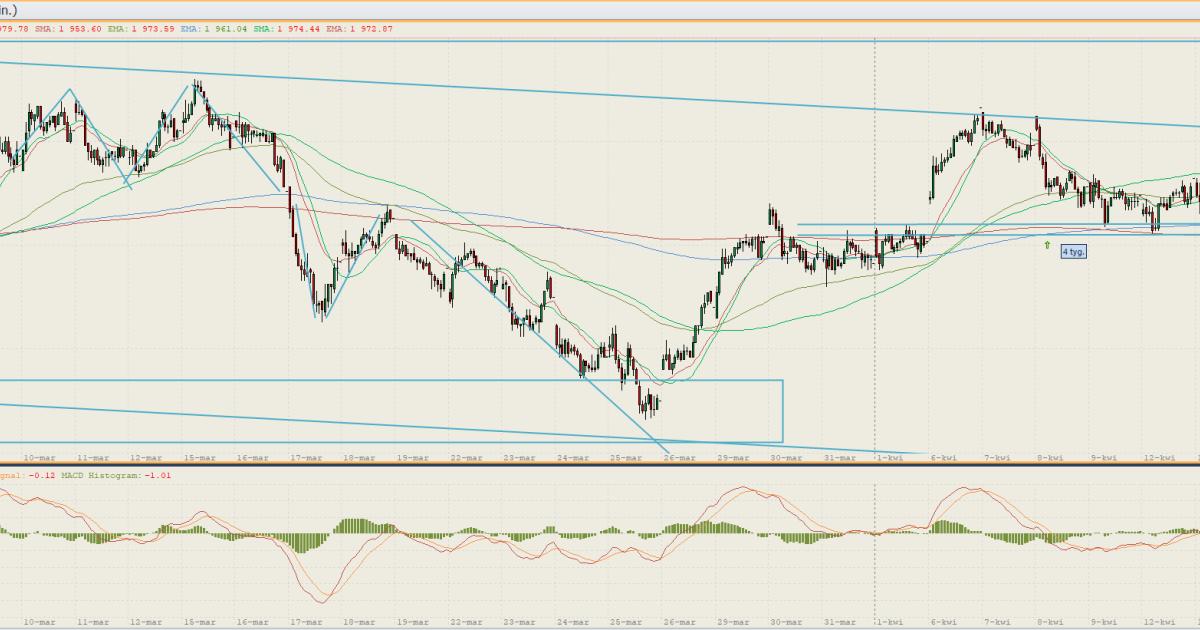Click the chart window title bar
This screenshot has height=630, width=1200.
pos(600,9)
